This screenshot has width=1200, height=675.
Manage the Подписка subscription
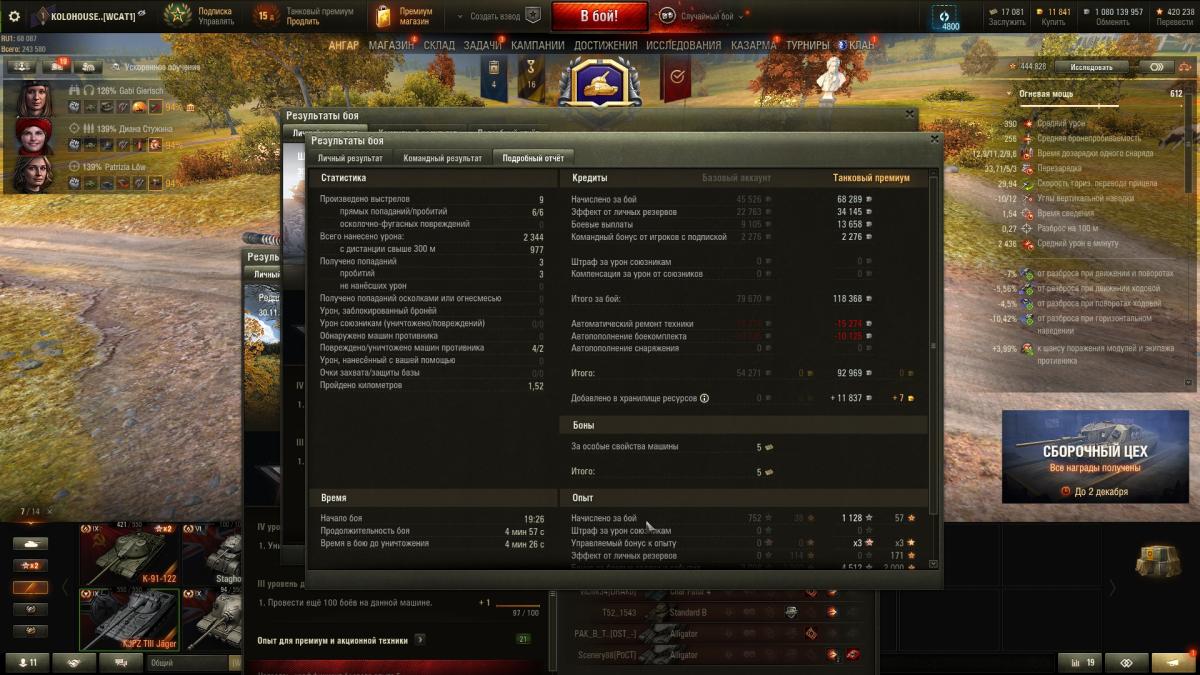point(215,21)
